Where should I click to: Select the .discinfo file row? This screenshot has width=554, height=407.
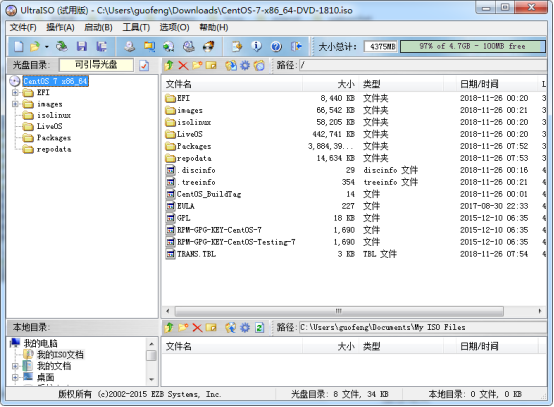click(x=354, y=170)
